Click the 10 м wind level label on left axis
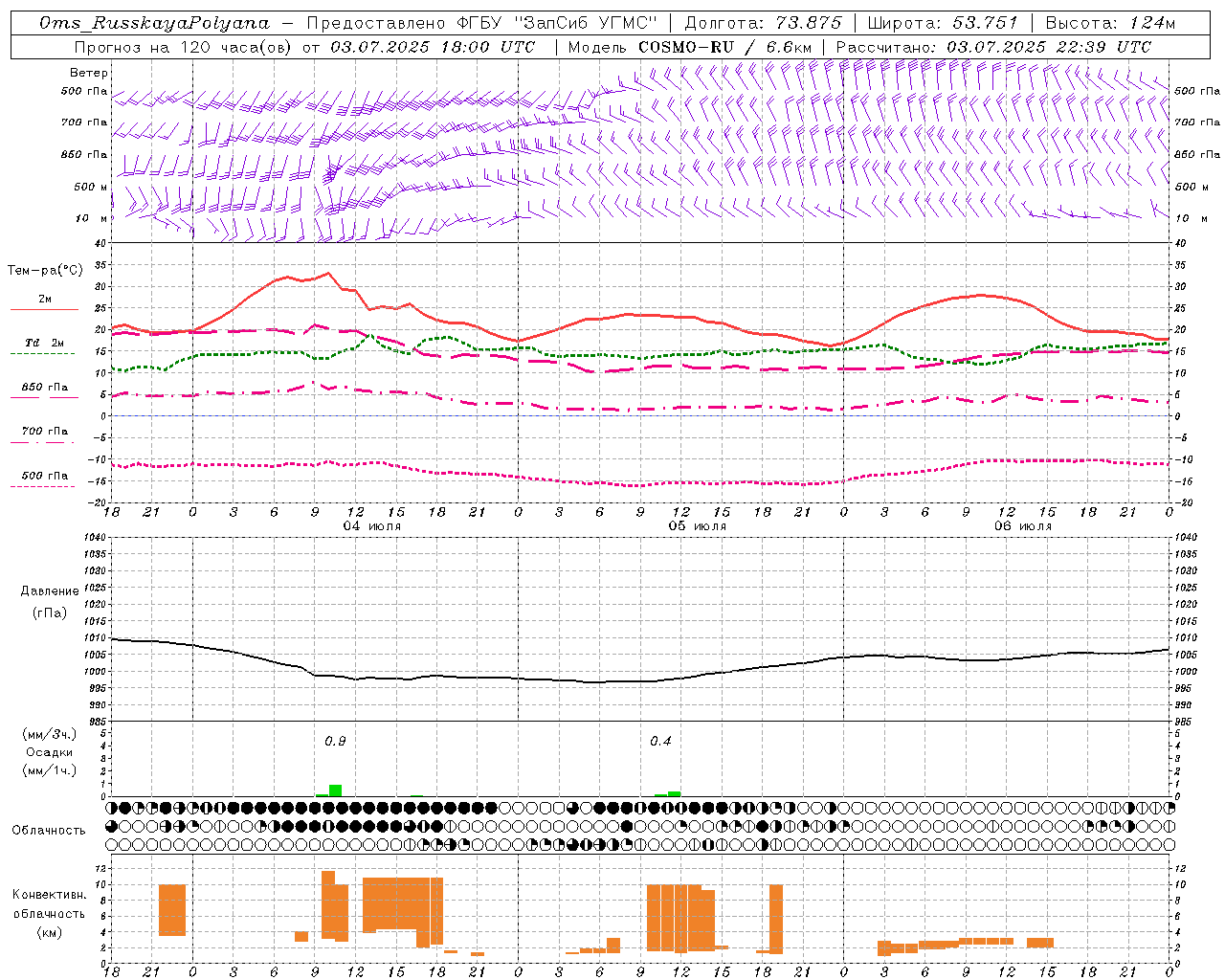The height and width of the screenshot is (980, 1225). click(91, 218)
